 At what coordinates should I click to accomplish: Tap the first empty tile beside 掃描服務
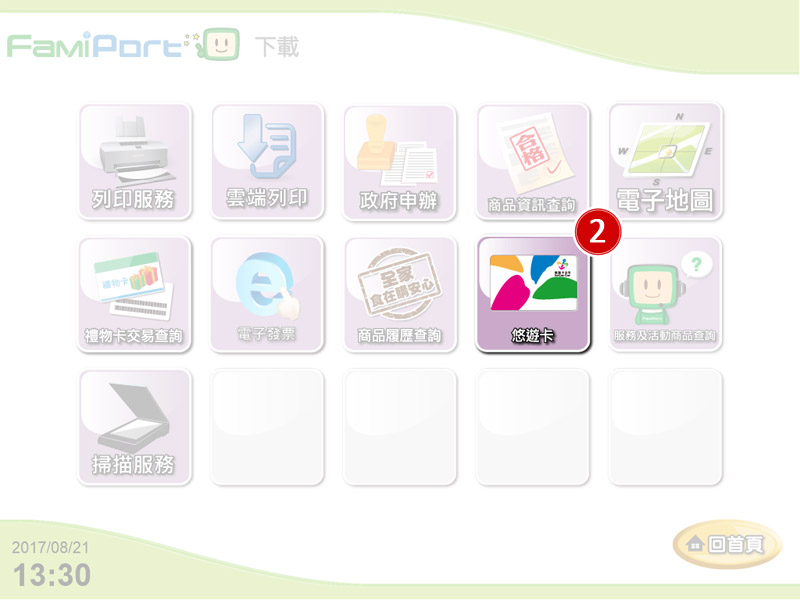[267, 427]
